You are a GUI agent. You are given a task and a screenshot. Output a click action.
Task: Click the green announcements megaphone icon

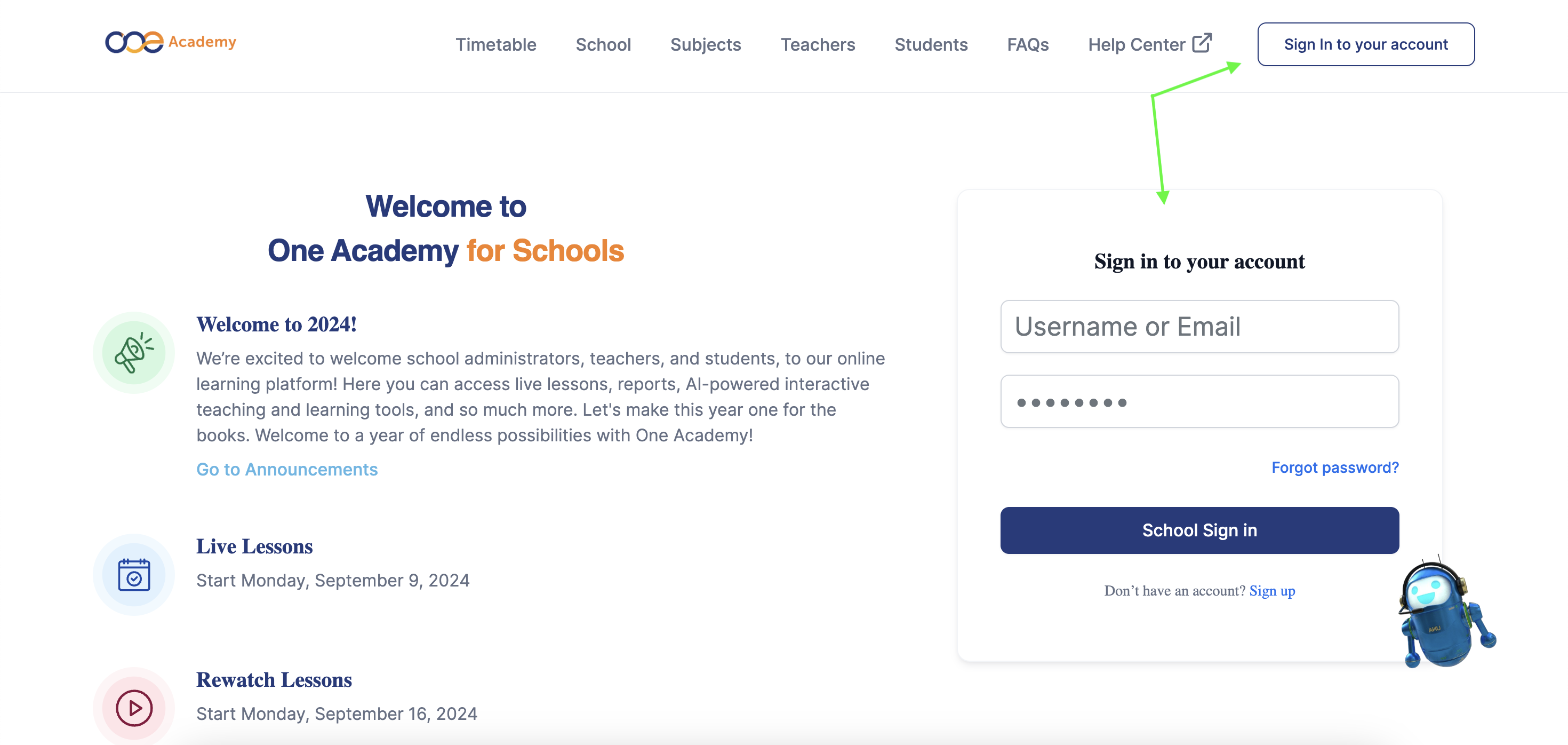pos(133,352)
